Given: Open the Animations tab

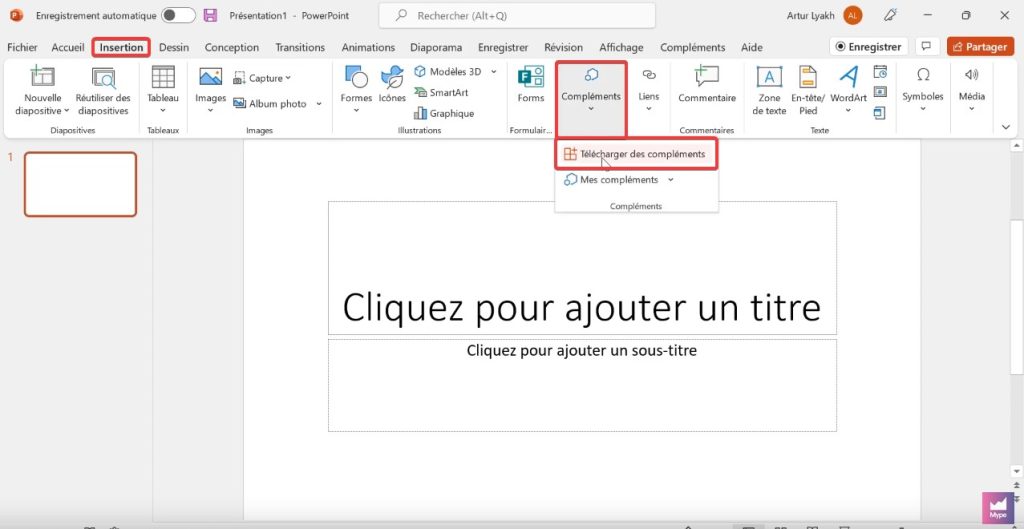Looking at the screenshot, I should pos(368,47).
